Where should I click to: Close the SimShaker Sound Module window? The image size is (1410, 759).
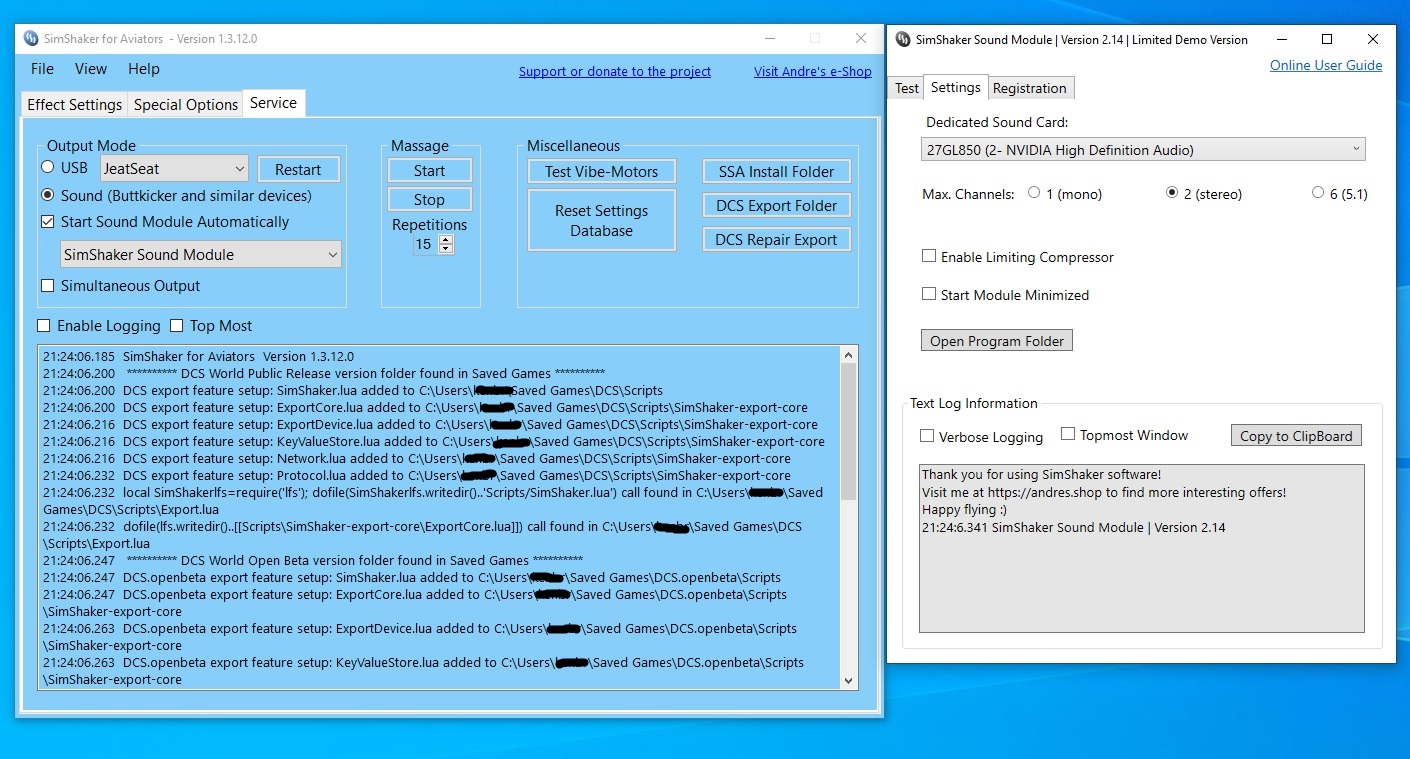pyautogui.click(x=1373, y=40)
